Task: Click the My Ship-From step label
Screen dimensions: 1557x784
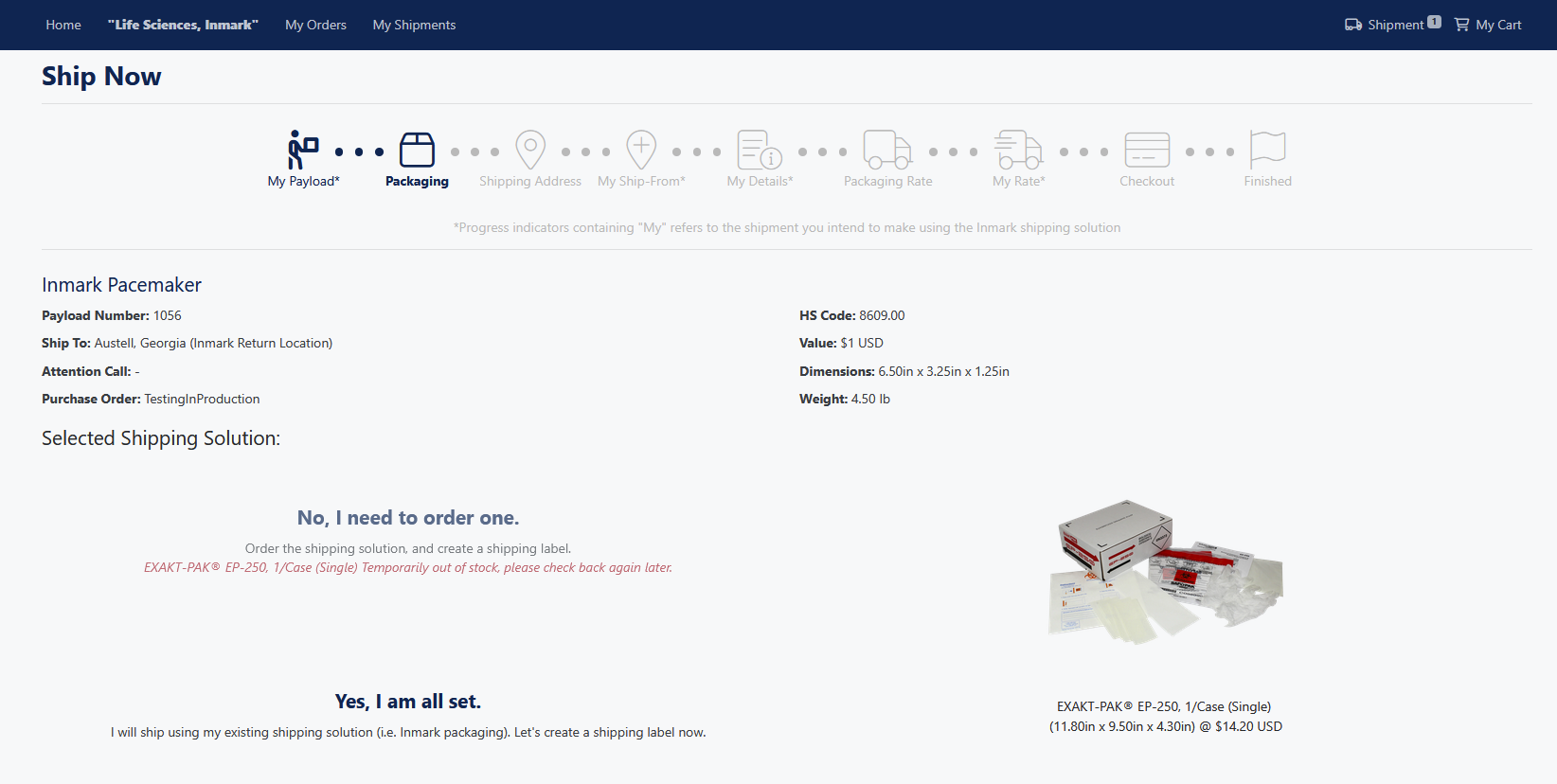Action: 641,181
